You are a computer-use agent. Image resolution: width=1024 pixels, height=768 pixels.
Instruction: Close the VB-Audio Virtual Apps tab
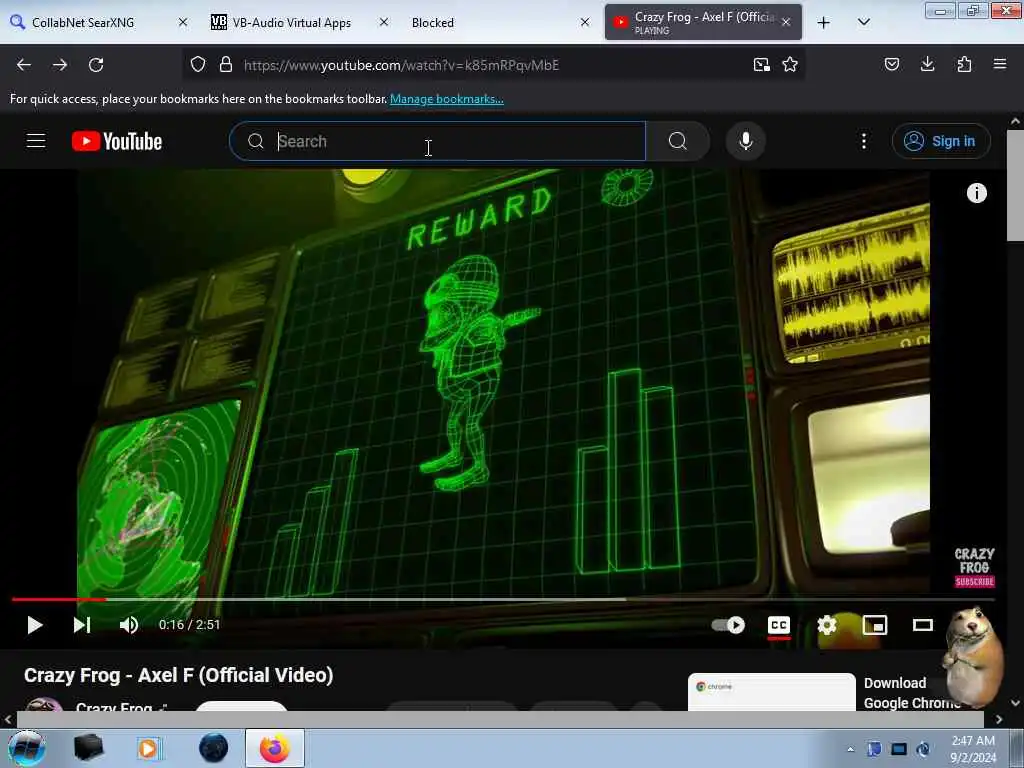384,22
